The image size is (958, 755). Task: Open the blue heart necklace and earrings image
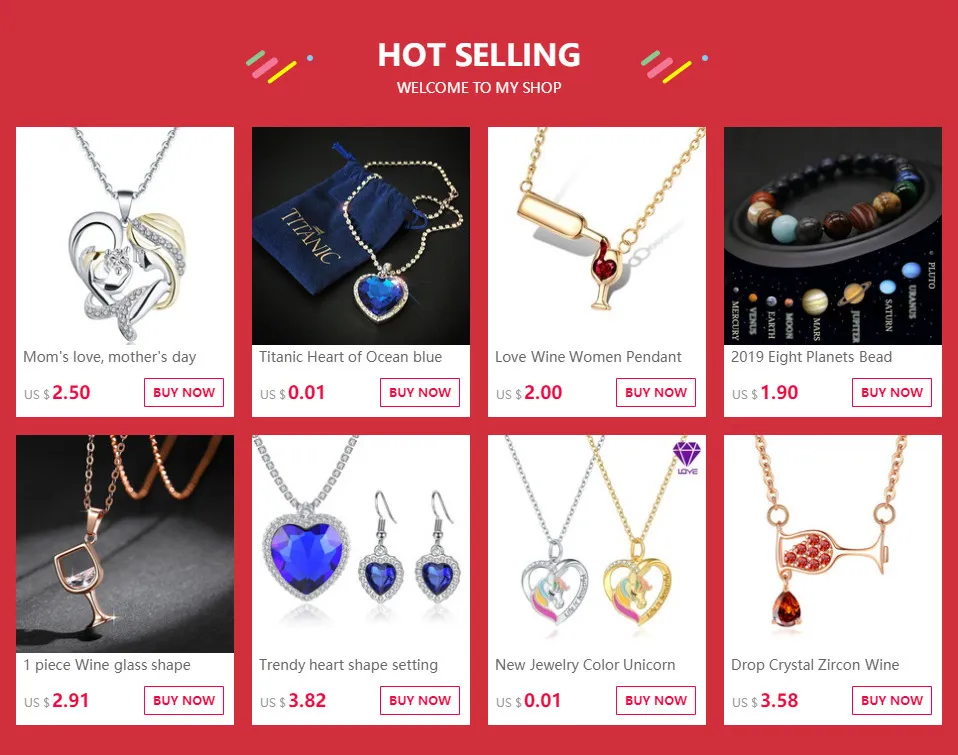pos(360,544)
